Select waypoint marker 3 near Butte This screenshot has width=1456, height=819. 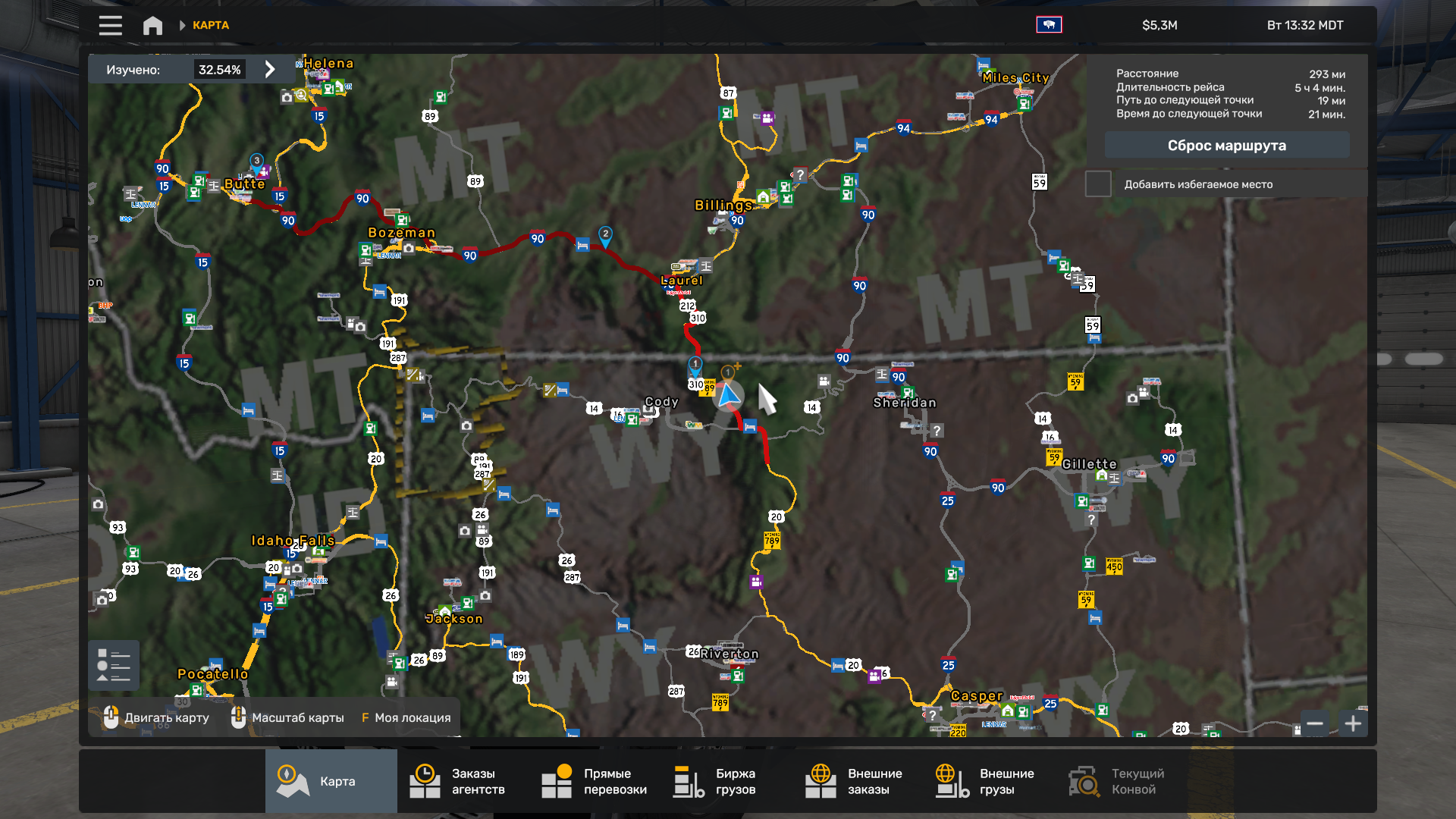(x=257, y=162)
